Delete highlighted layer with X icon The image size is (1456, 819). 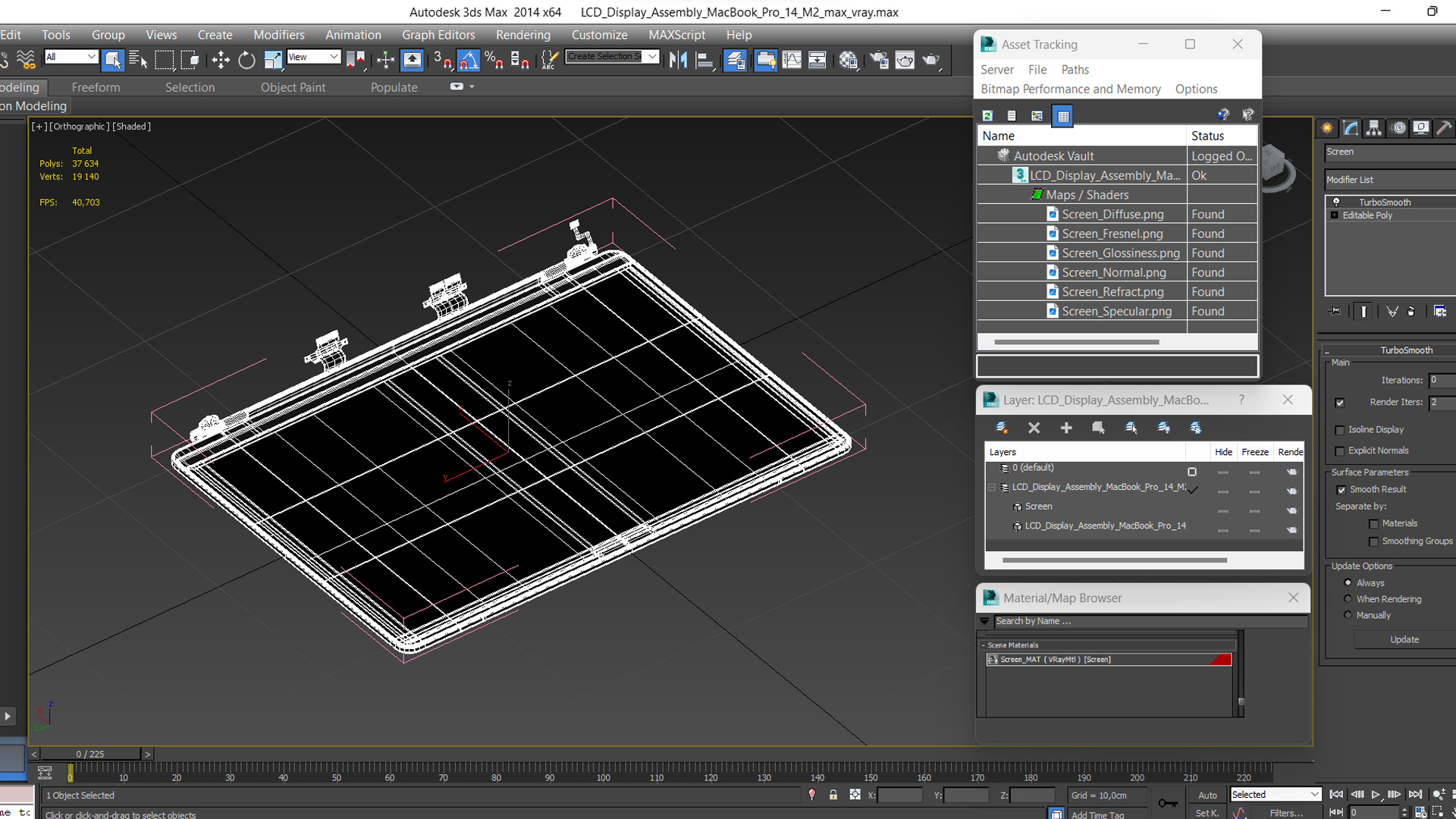pos(1034,428)
